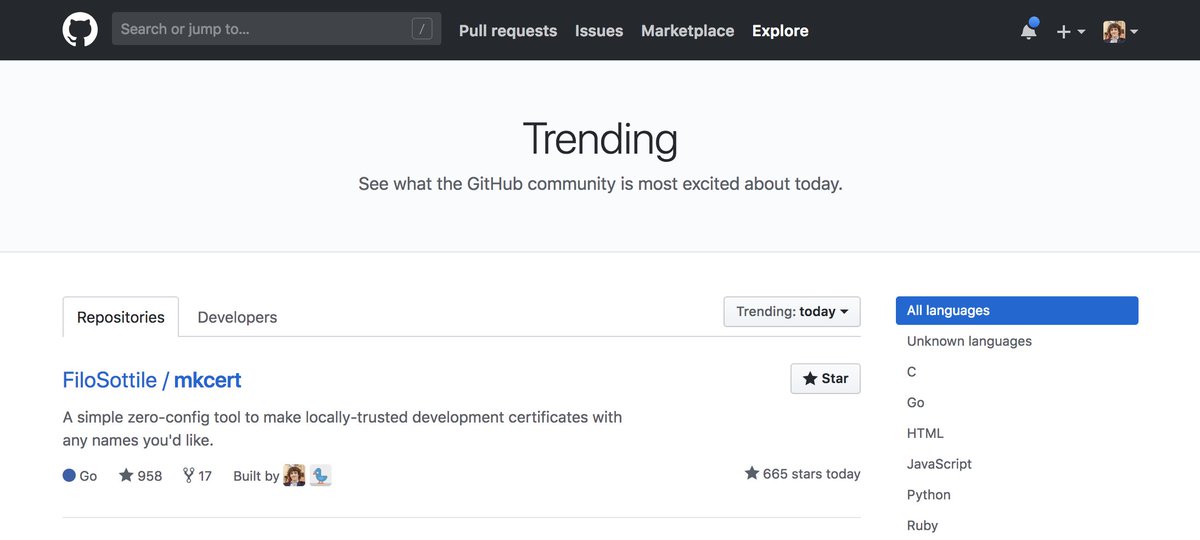
Task: Open the FiloSottile / mkcert repository link
Action: (x=152, y=380)
